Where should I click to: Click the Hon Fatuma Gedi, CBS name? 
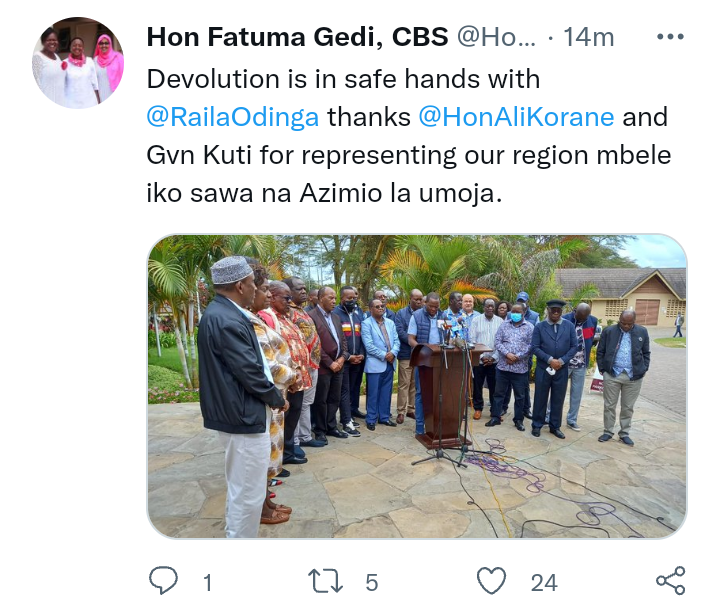click(298, 37)
